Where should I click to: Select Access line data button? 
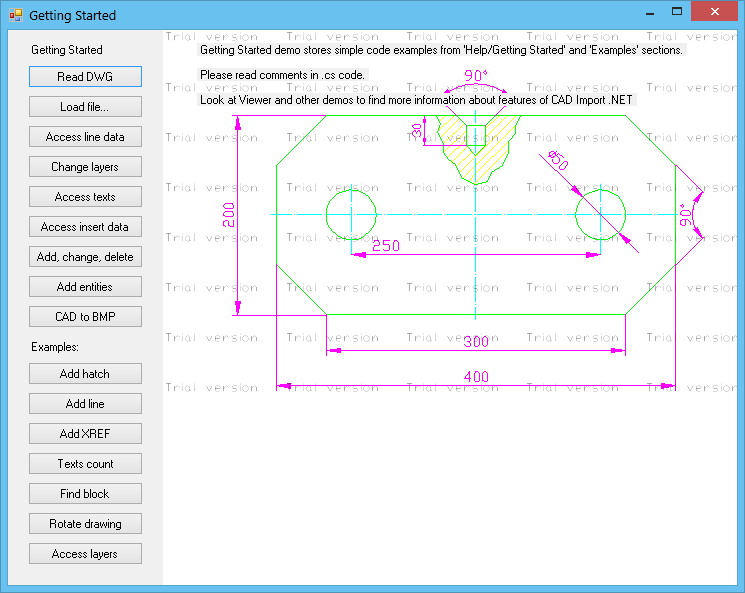[85, 137]
